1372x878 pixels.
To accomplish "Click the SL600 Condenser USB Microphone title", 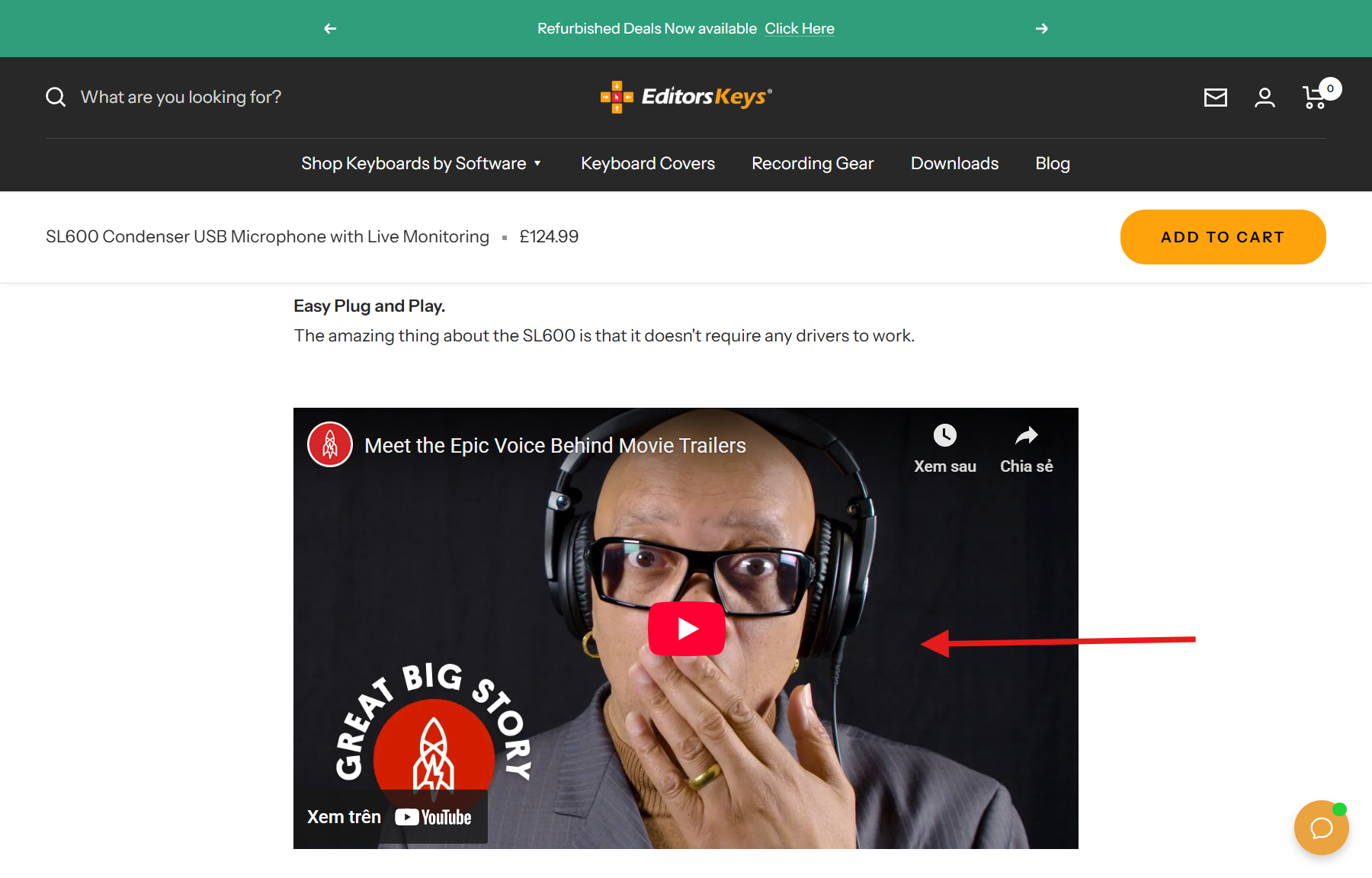I will coord(268,237).
